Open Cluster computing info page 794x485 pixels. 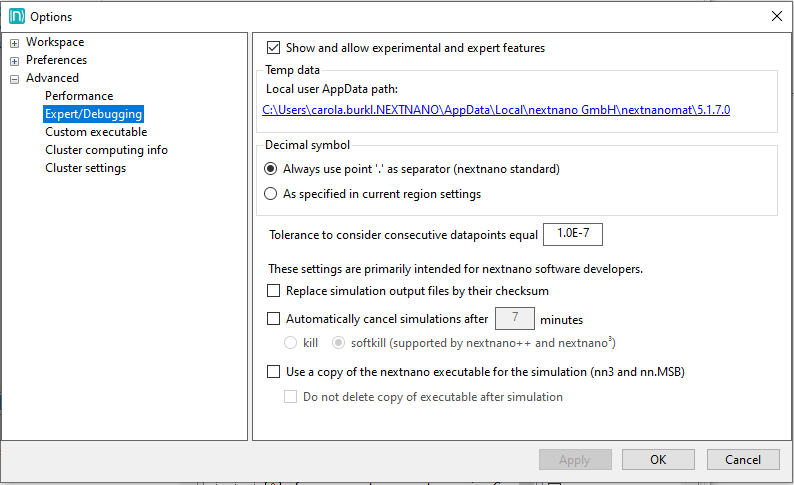point(106,150)
